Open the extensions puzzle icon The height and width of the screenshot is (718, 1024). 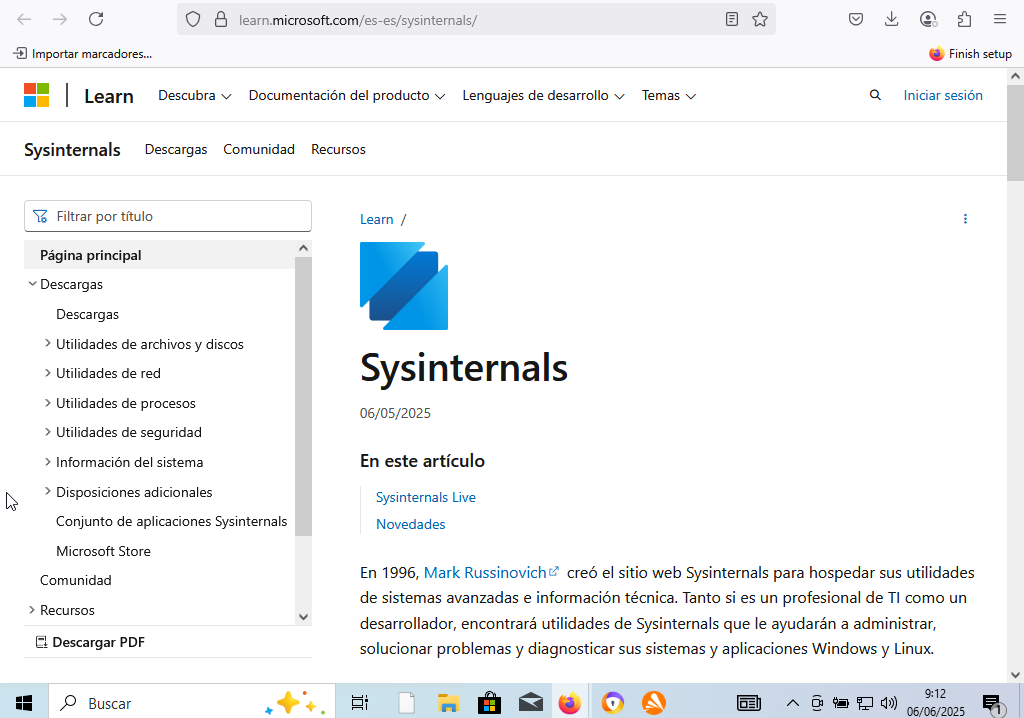click(965, 20)
